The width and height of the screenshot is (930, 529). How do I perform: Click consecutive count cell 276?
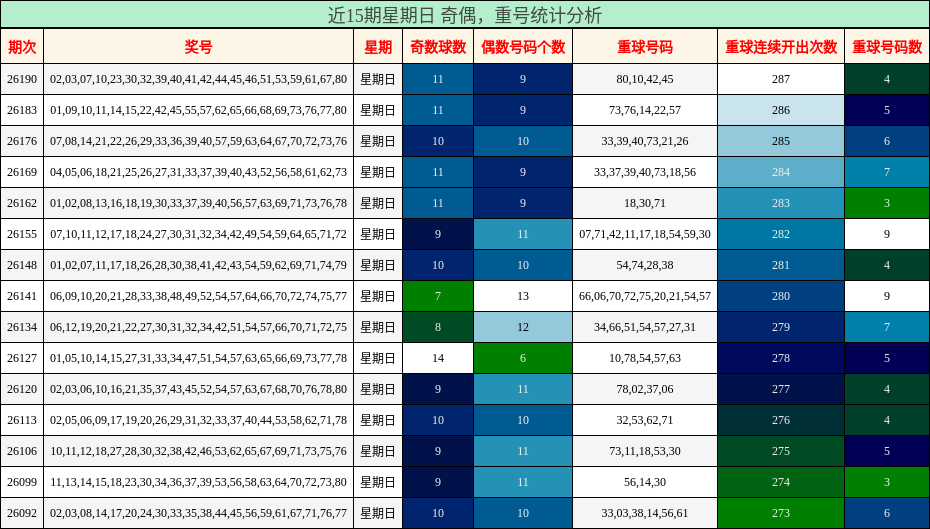point(781,420)
